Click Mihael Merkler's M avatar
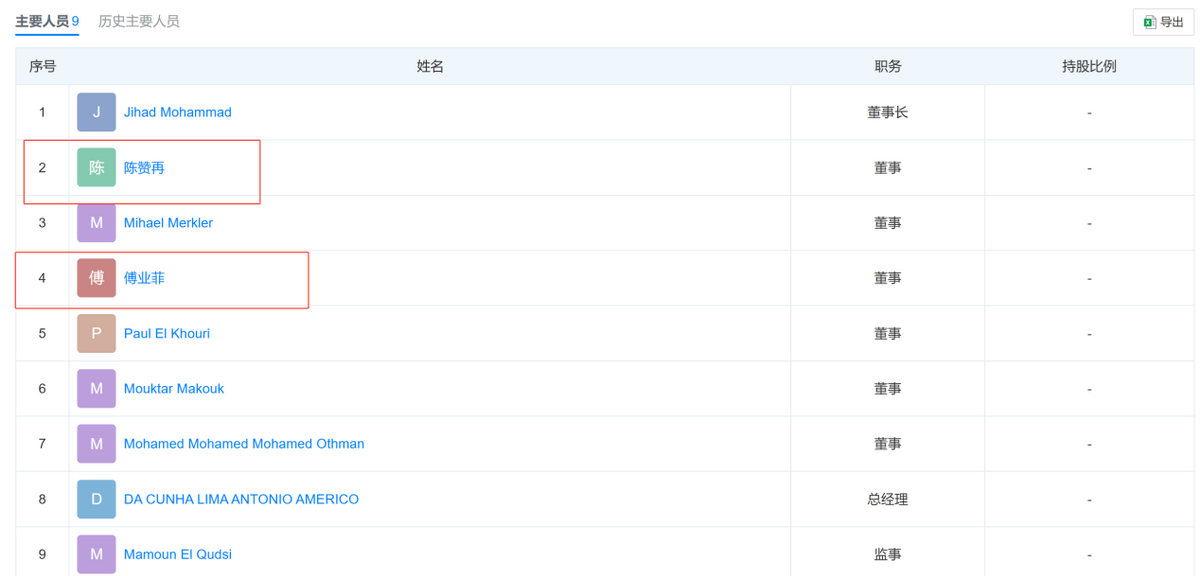Screen dimensions: 1200x576 [96, 223]
